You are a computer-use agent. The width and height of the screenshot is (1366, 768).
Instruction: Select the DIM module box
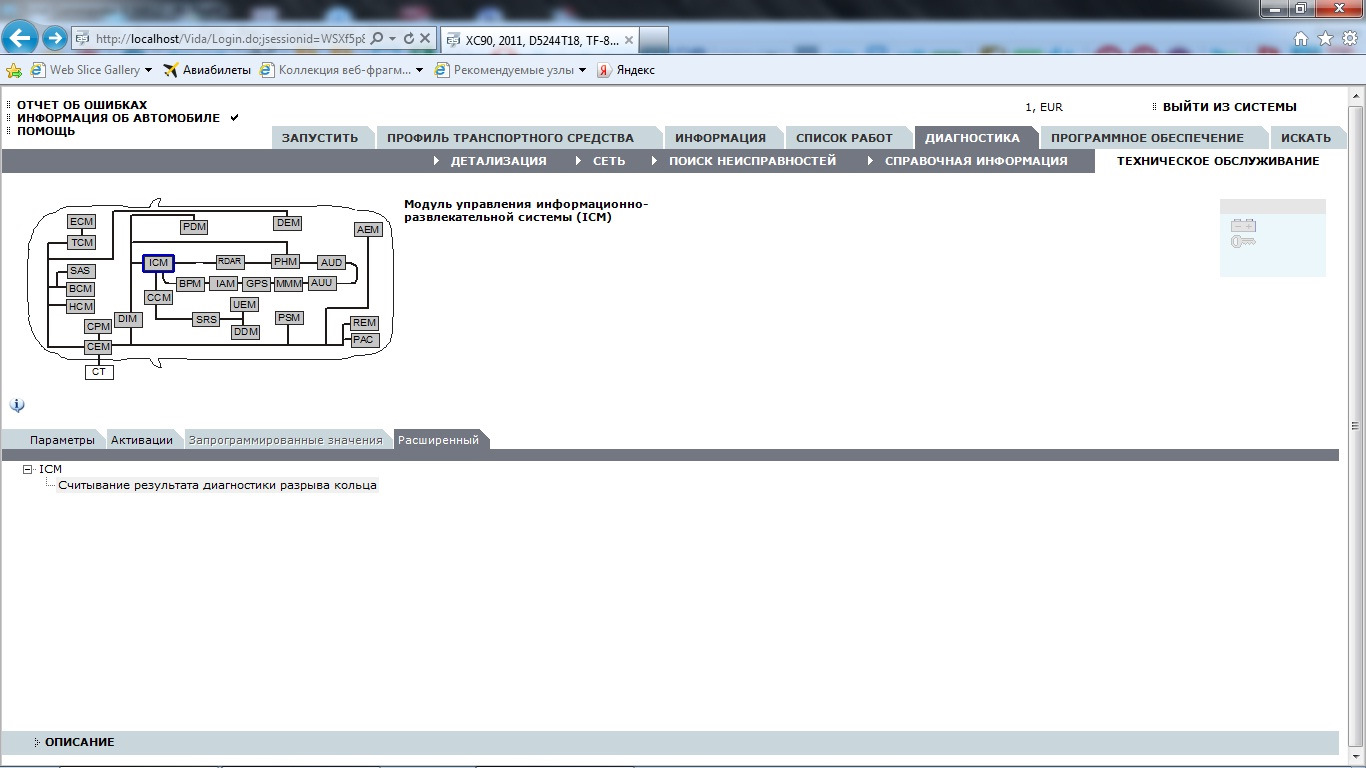[x=128, y=319]
